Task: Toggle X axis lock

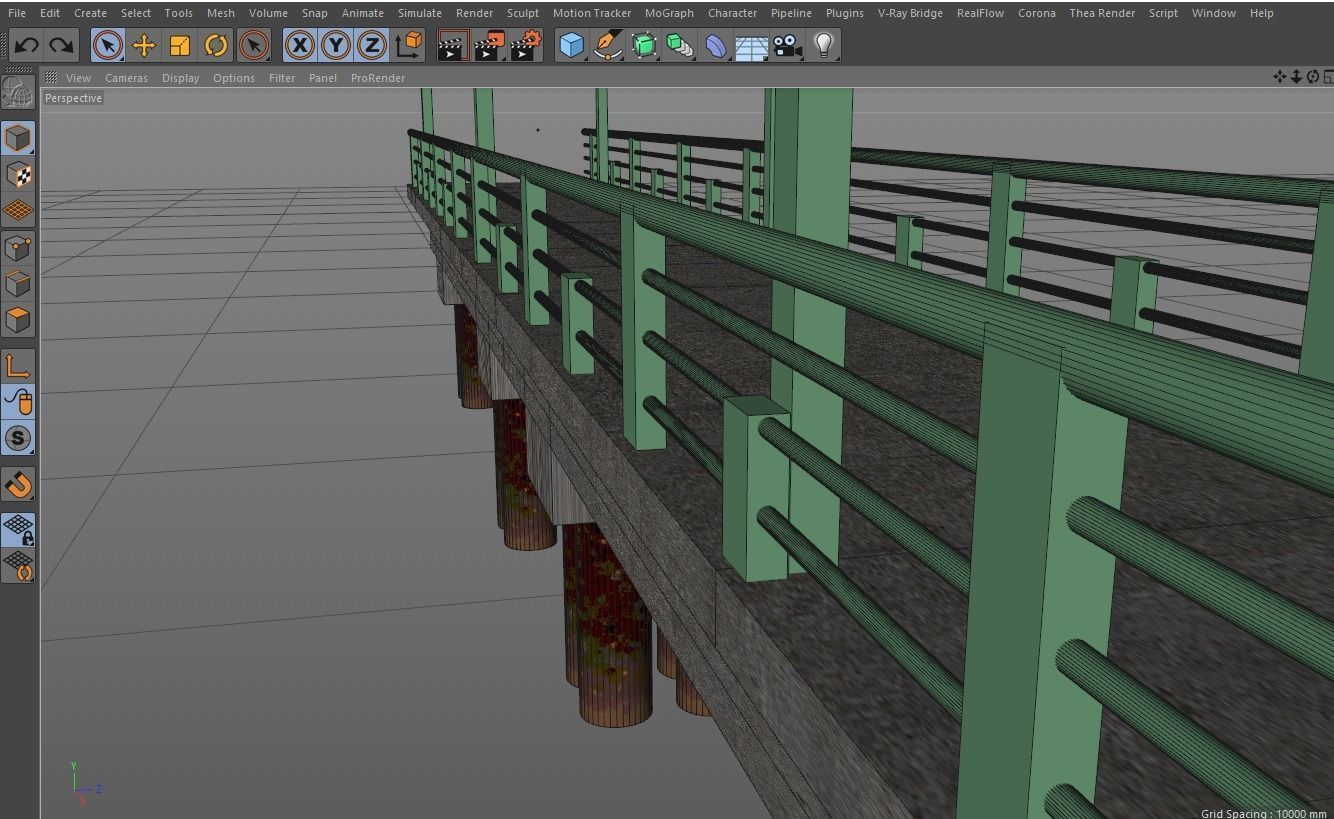Action: click(x=299, y=45)
